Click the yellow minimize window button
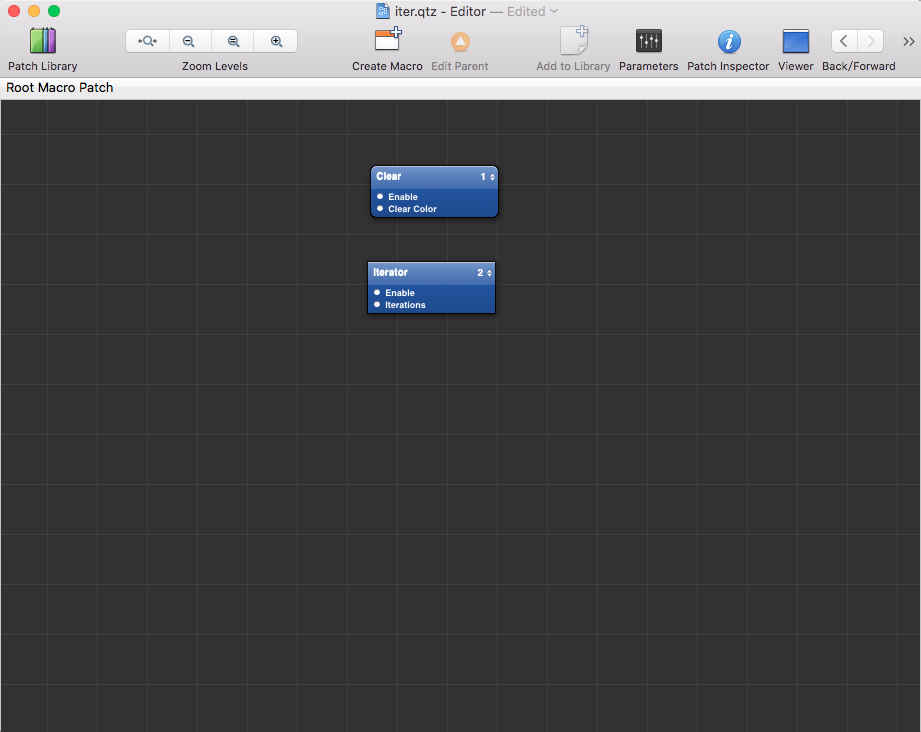This screenshot has height=732, width=921. coord(34,11)
